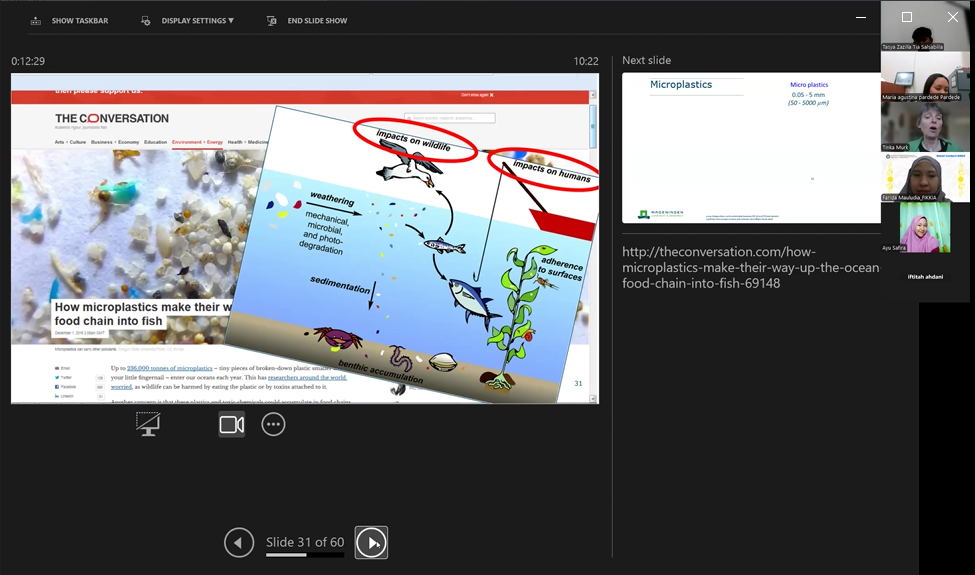Image resolution: width=975 pixels, height=575 pixels.
Task: Select the Microplastics next slide thumbnail
Action: pos(750,147)
